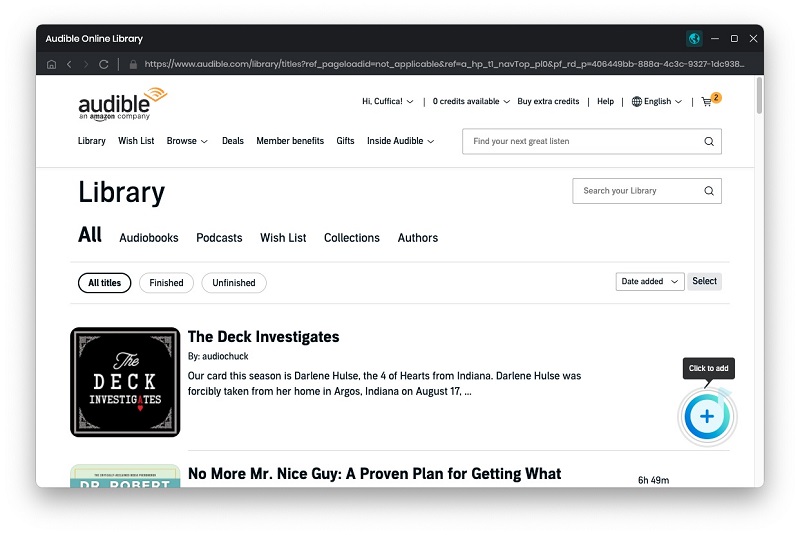Click the globe icon in title bar
Screen dimensions: 800x535
[x=694, y=38]
